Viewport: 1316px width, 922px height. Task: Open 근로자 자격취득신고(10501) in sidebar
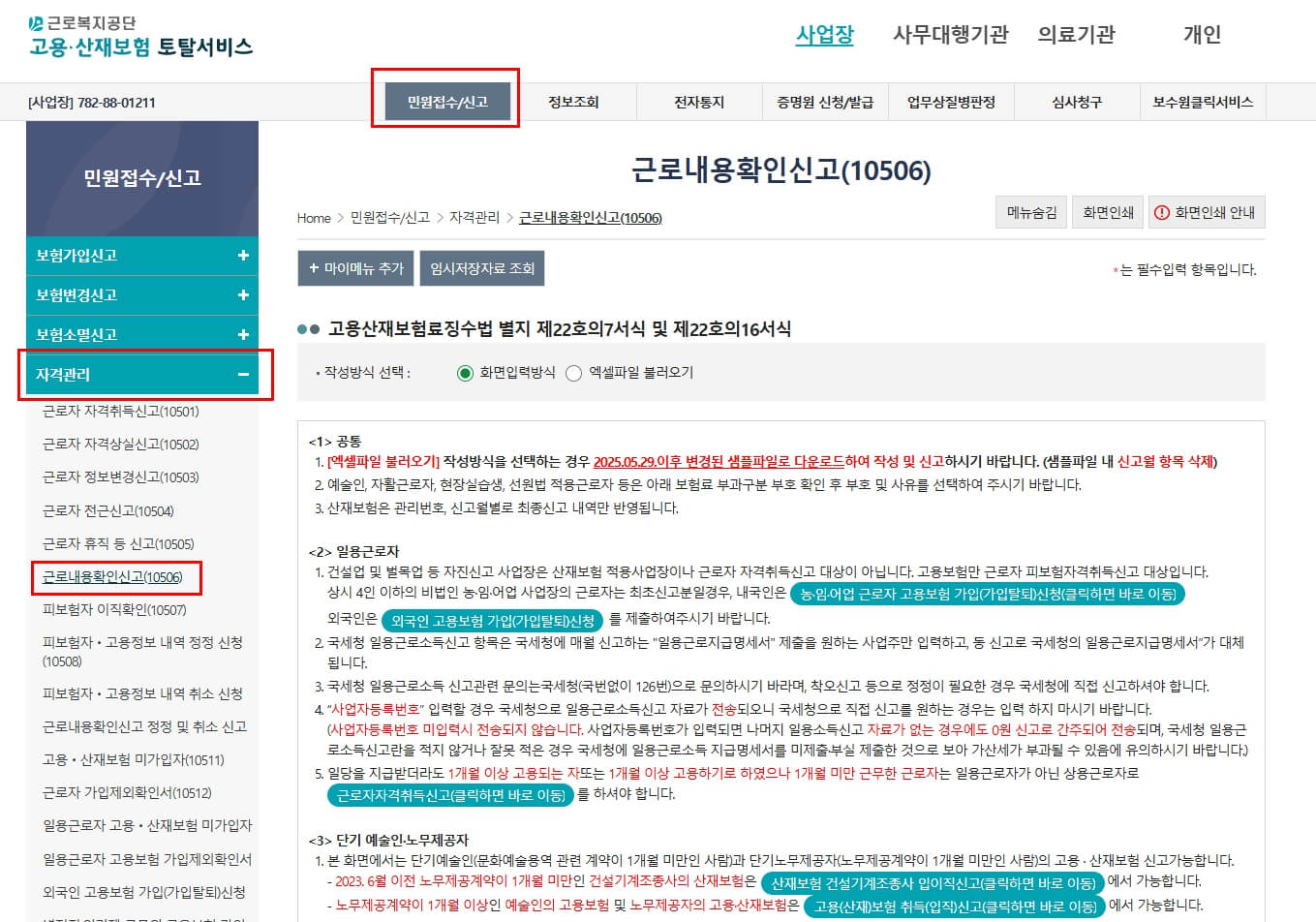pyautogui.click(x=121, y=412)
